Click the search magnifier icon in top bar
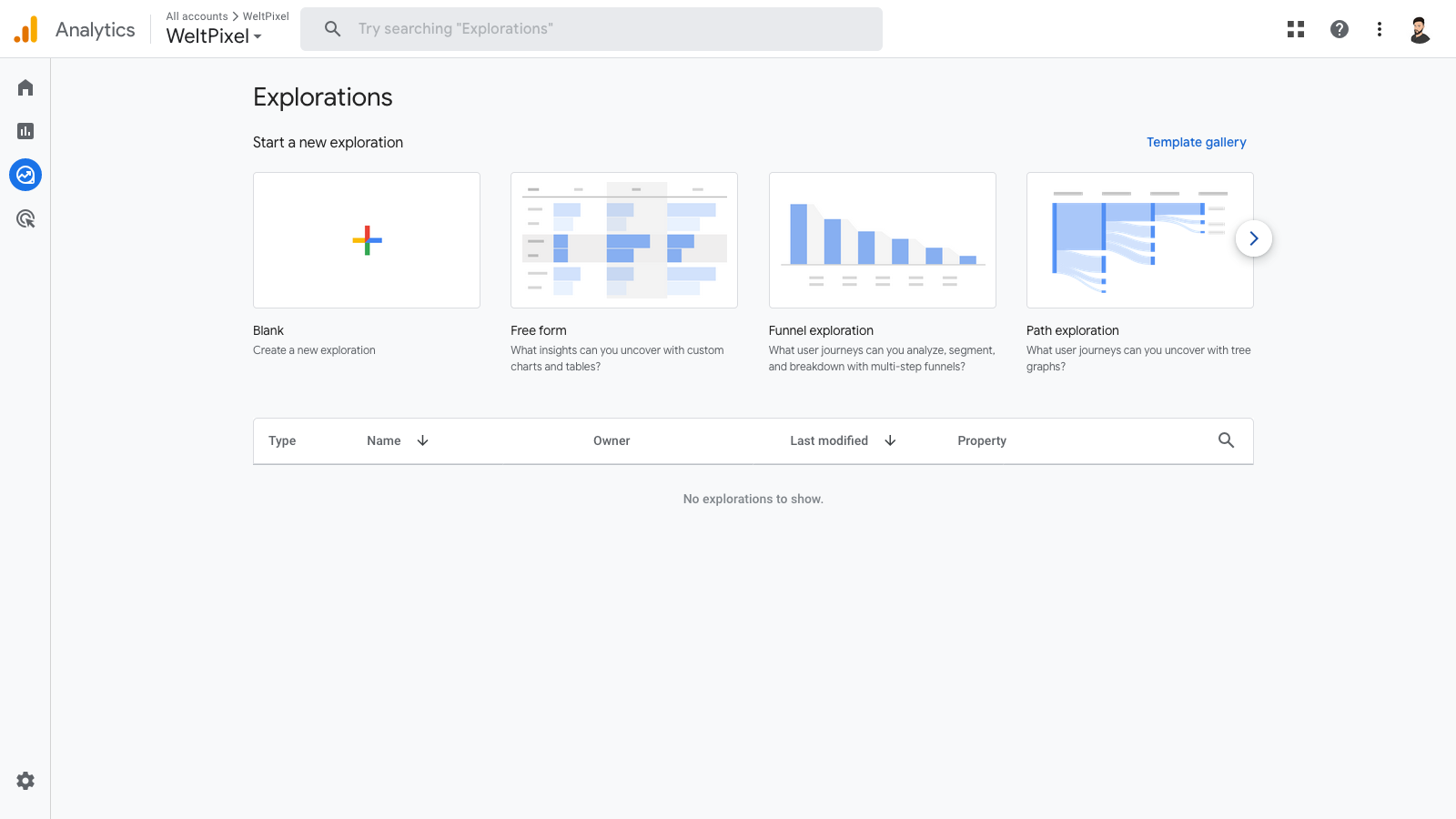1456x819 pixels. point(333,29)
